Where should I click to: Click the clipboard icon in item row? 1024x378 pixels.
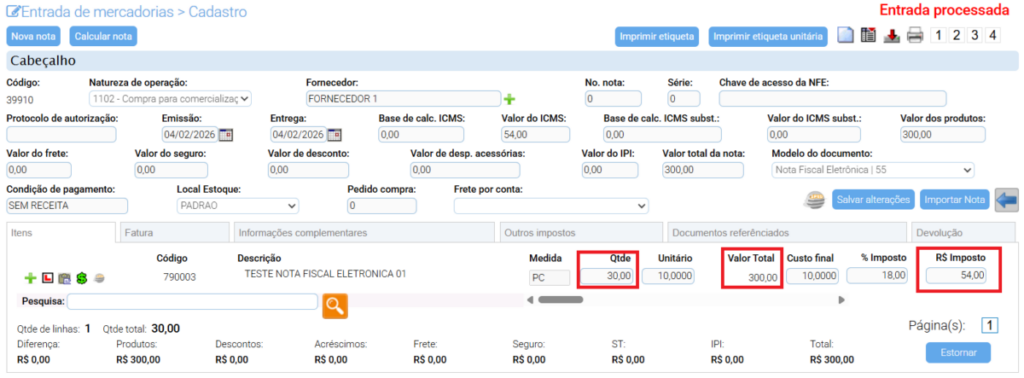pos(64,278)
